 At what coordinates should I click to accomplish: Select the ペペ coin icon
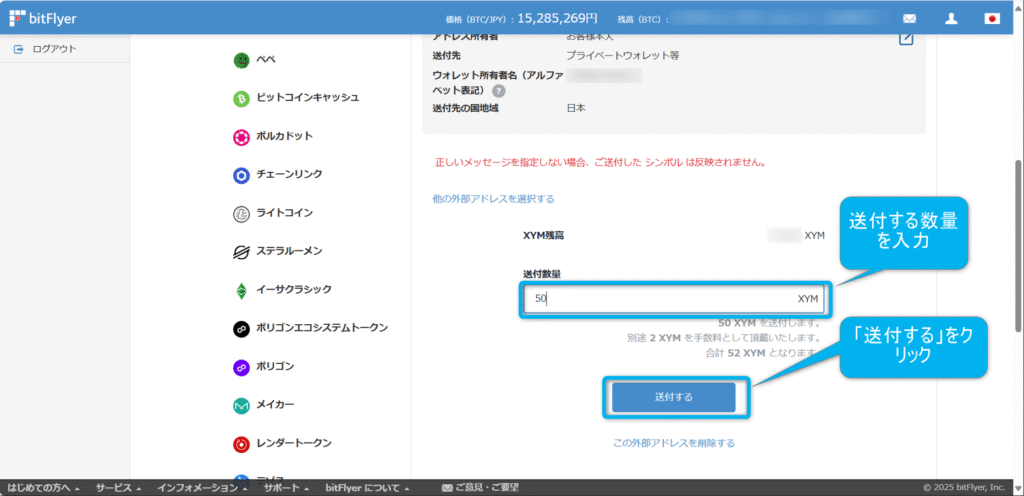coord(242,60)
